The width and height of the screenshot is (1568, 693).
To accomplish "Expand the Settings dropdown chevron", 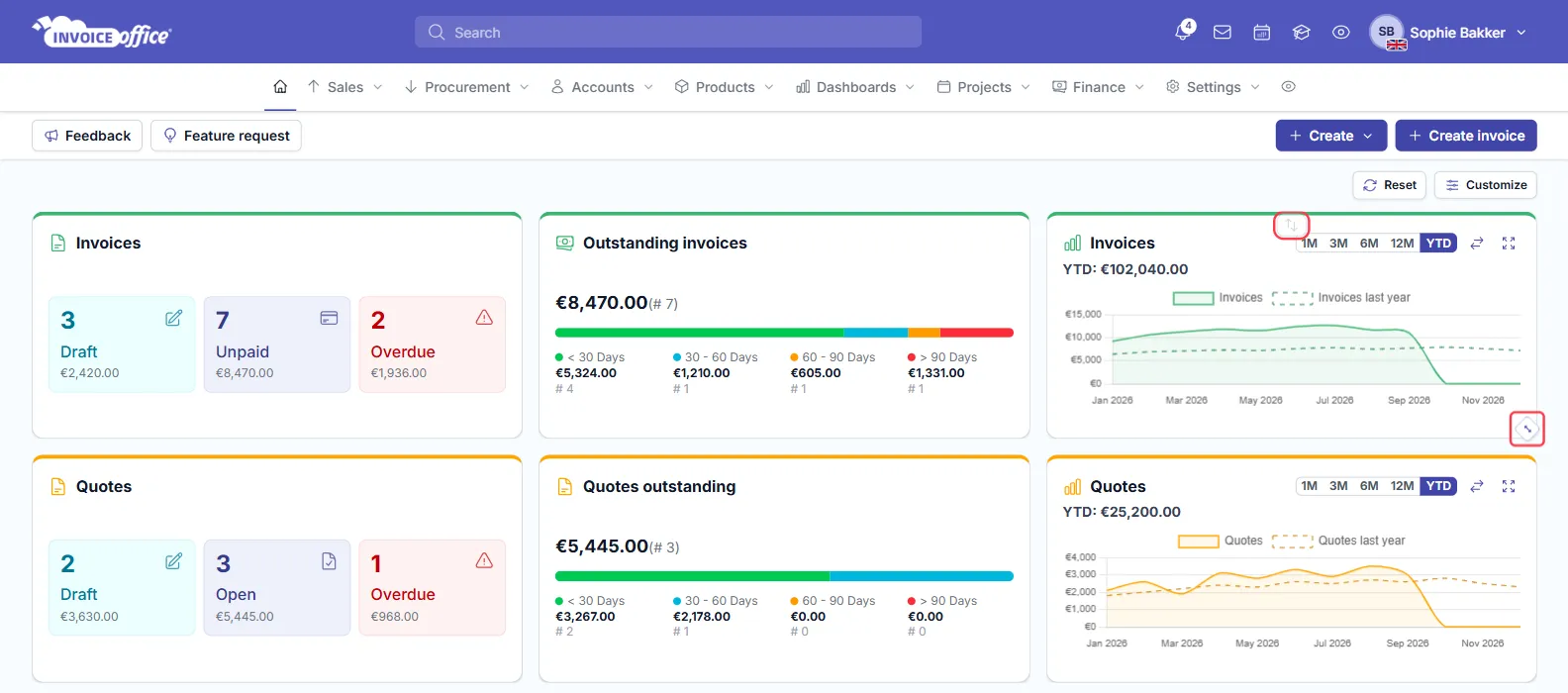I will [x=1255, y=87].
